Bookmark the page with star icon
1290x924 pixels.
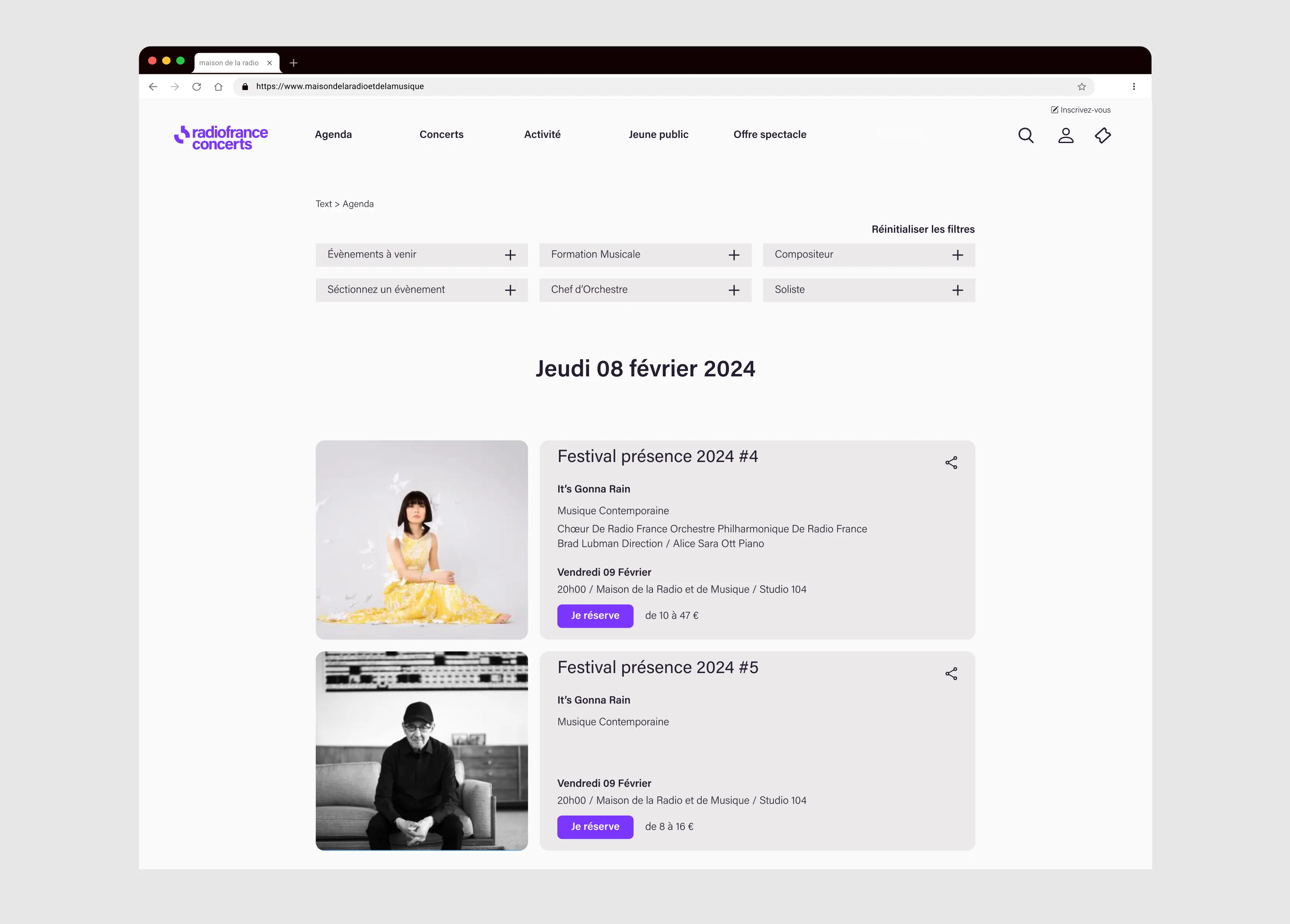pos(1081,86)
